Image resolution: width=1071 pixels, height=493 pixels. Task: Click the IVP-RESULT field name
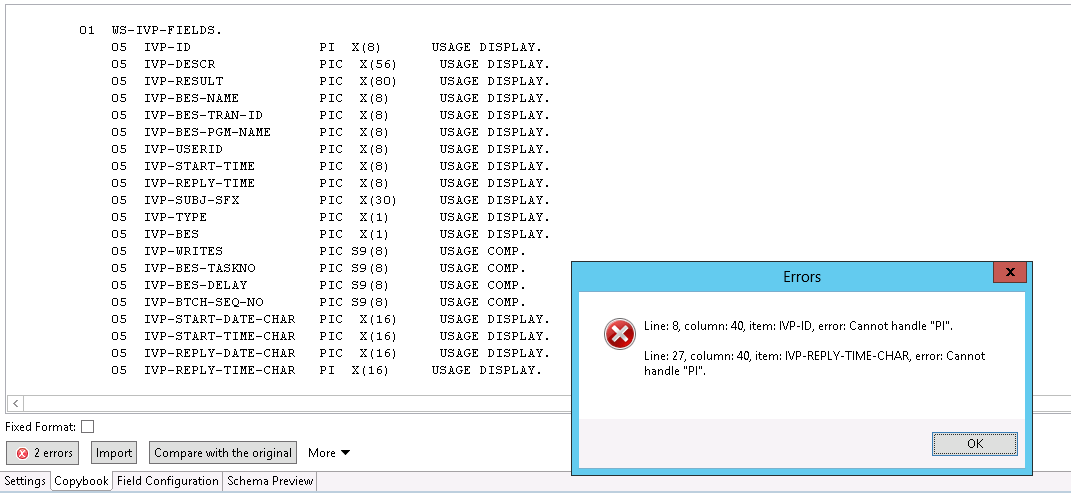click(184, 81)
